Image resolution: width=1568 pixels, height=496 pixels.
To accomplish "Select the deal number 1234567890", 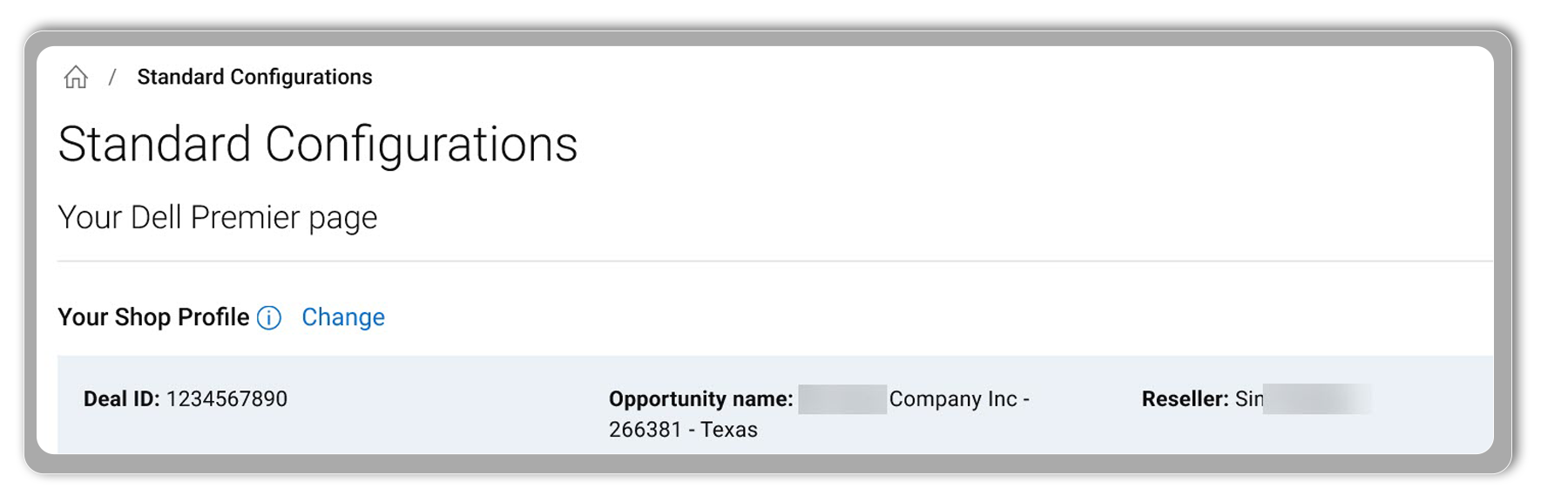I will click(x=226, y=399).
